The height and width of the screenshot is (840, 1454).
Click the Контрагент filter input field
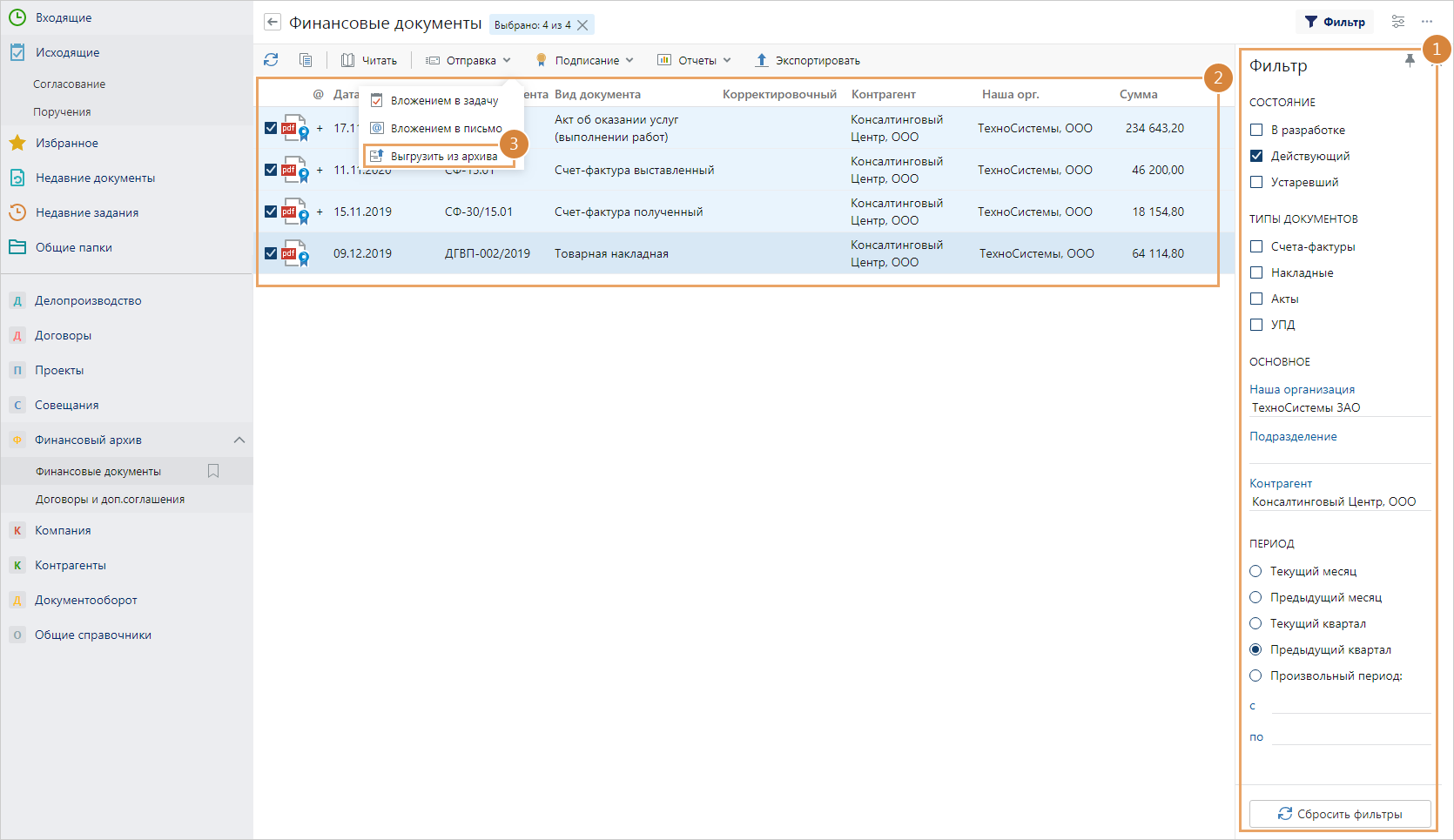pyautogui.click(x=1339, y=501)
